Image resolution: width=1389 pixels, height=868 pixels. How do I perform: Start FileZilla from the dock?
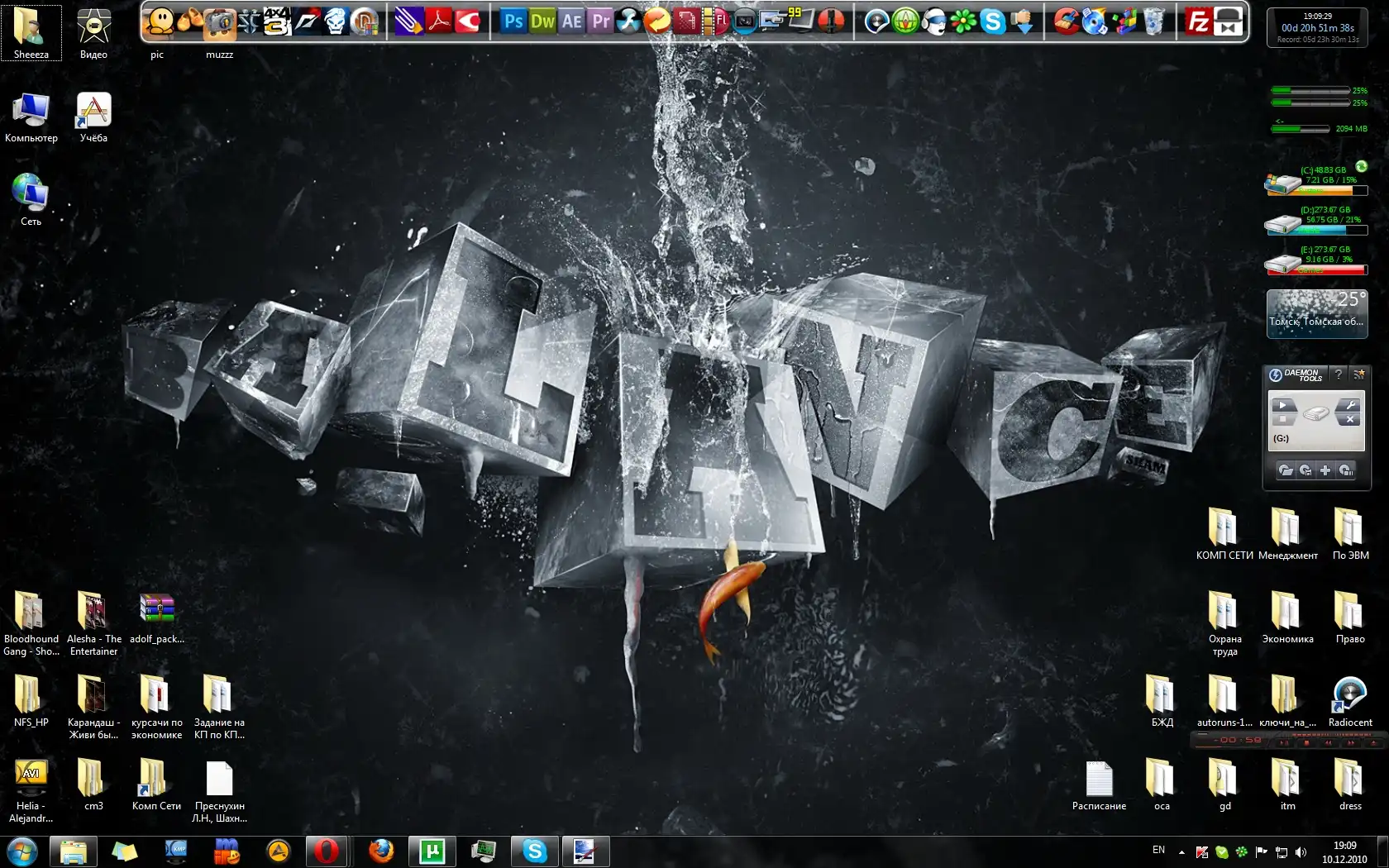pyautogui.click(x=1198, y=22)
